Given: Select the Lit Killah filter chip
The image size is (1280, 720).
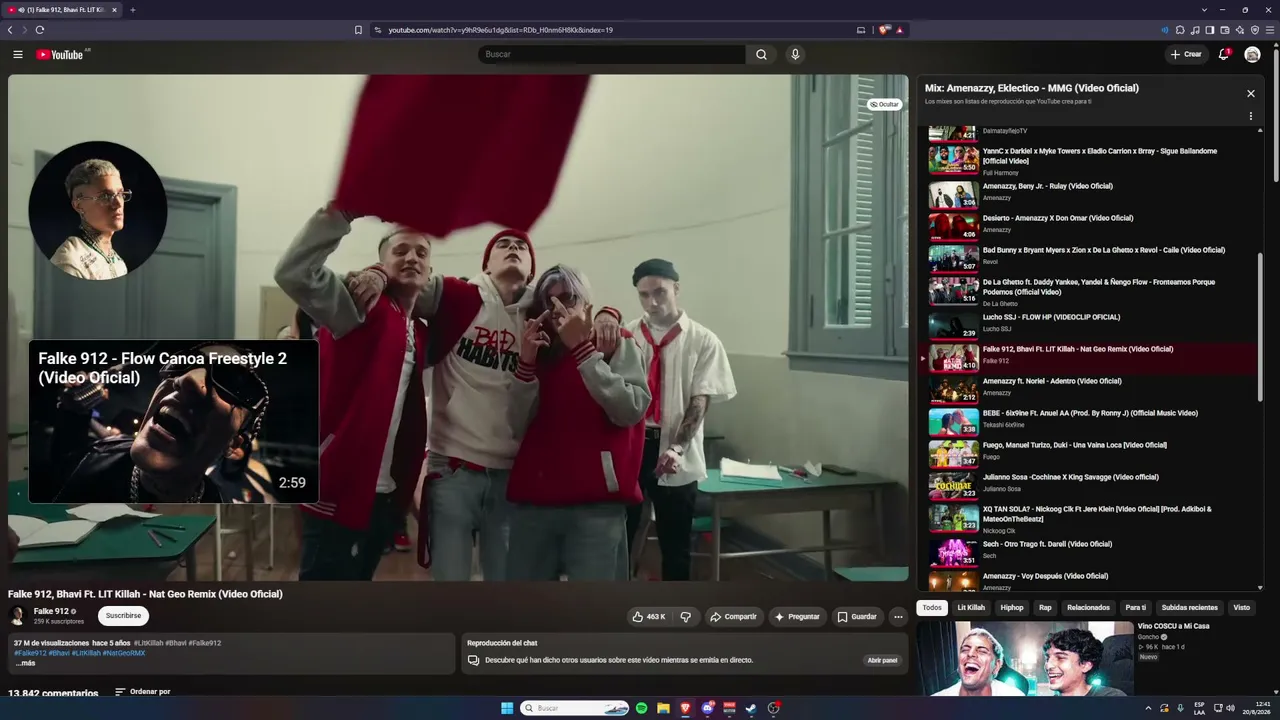Looking at the screenshot, I should click(971, 607).
